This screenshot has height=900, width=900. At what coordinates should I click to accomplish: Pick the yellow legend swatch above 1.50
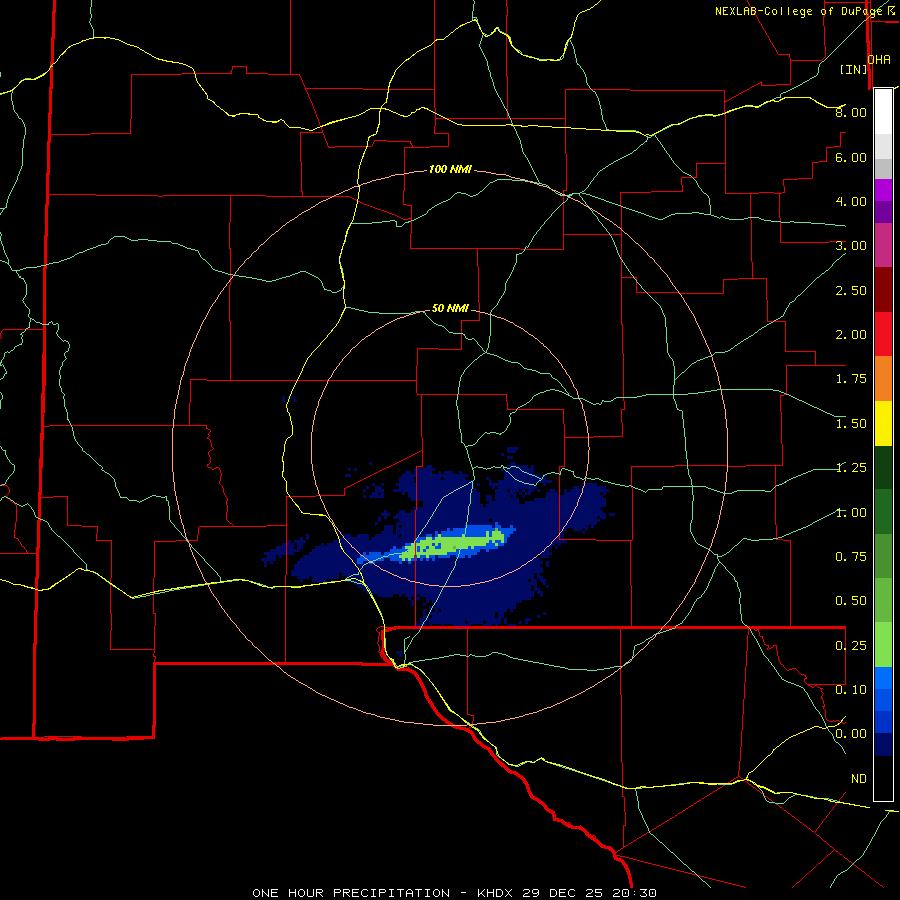(x=883, y=423)
